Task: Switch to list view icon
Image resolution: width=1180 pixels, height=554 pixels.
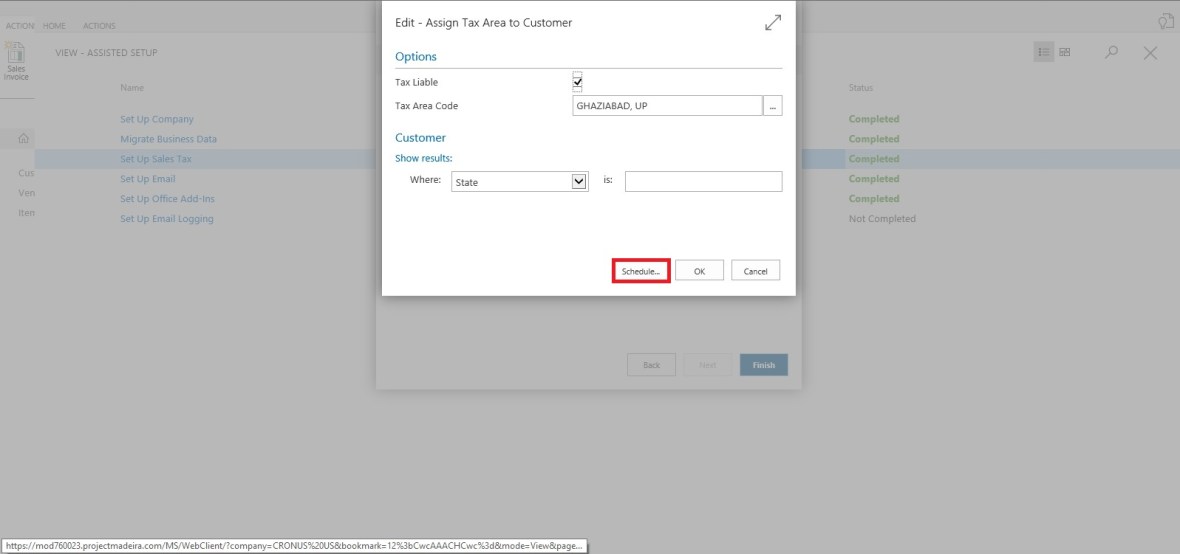Action: [x=1045, y=53]
